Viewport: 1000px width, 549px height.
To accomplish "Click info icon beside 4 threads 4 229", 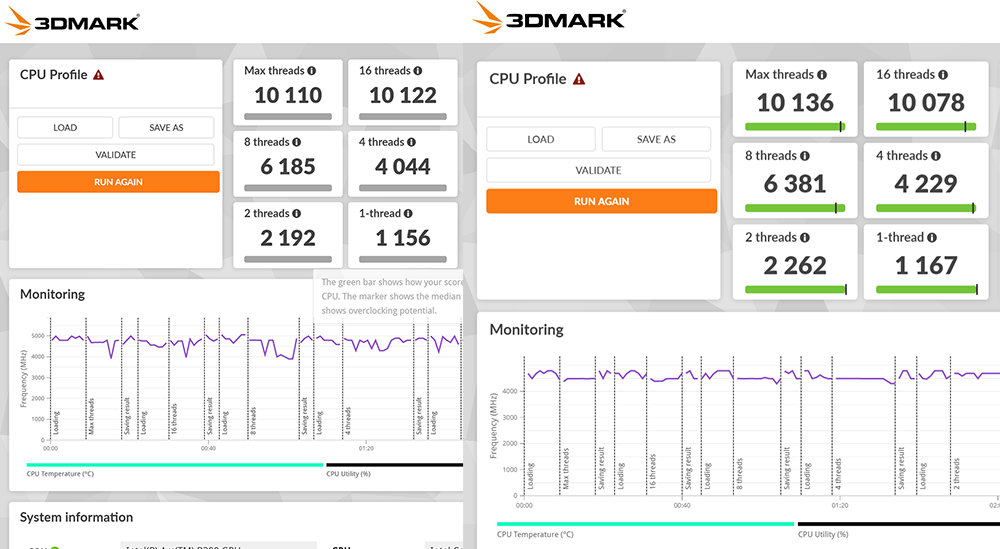I will coord(936,156).
